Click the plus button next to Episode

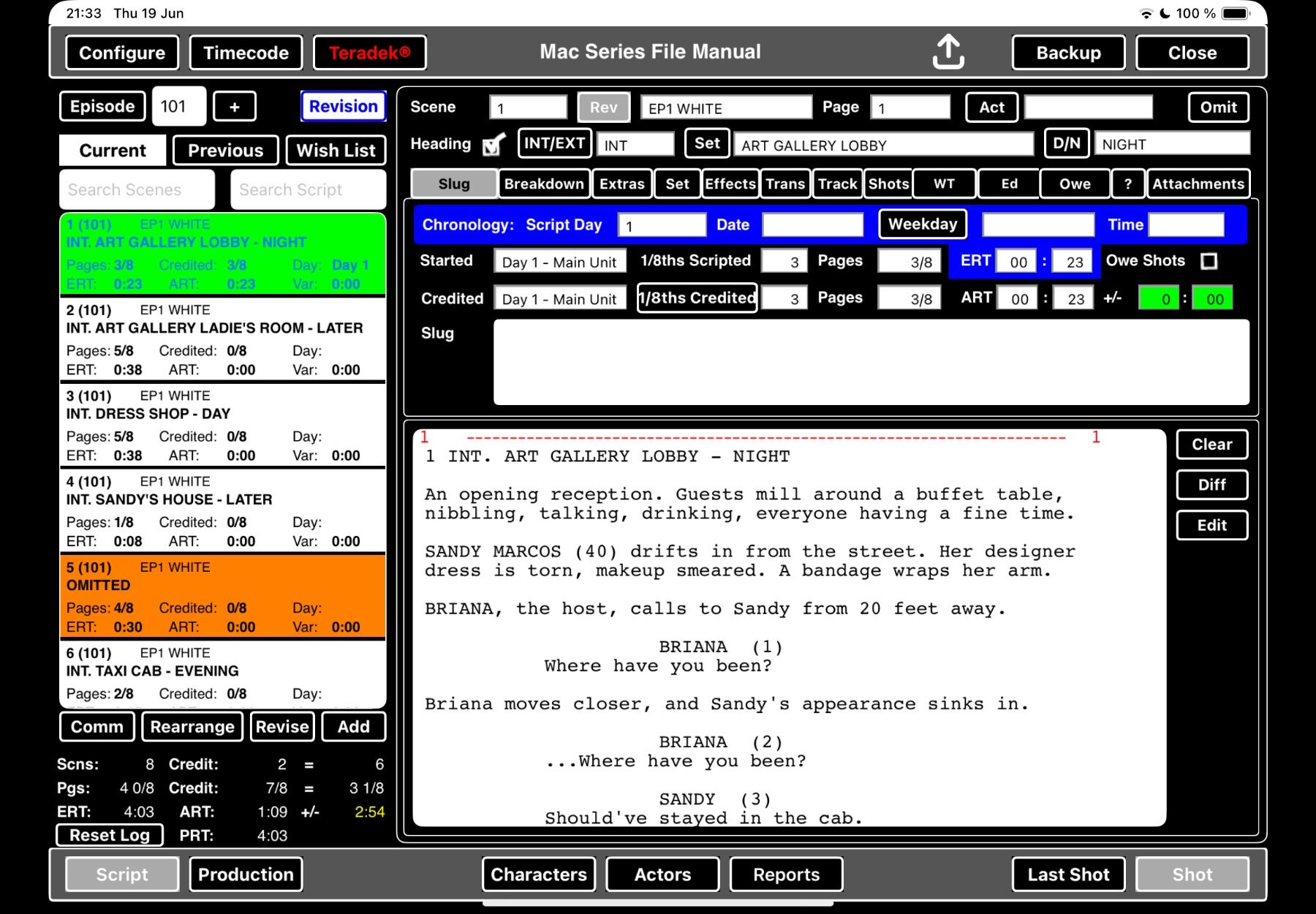pyautogui.click(x=234, y=107)
